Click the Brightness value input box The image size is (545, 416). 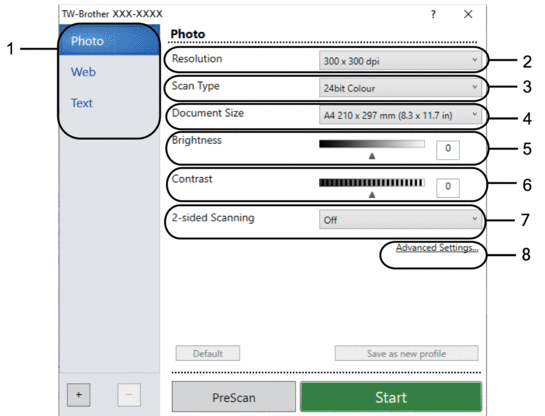point(448,149)
